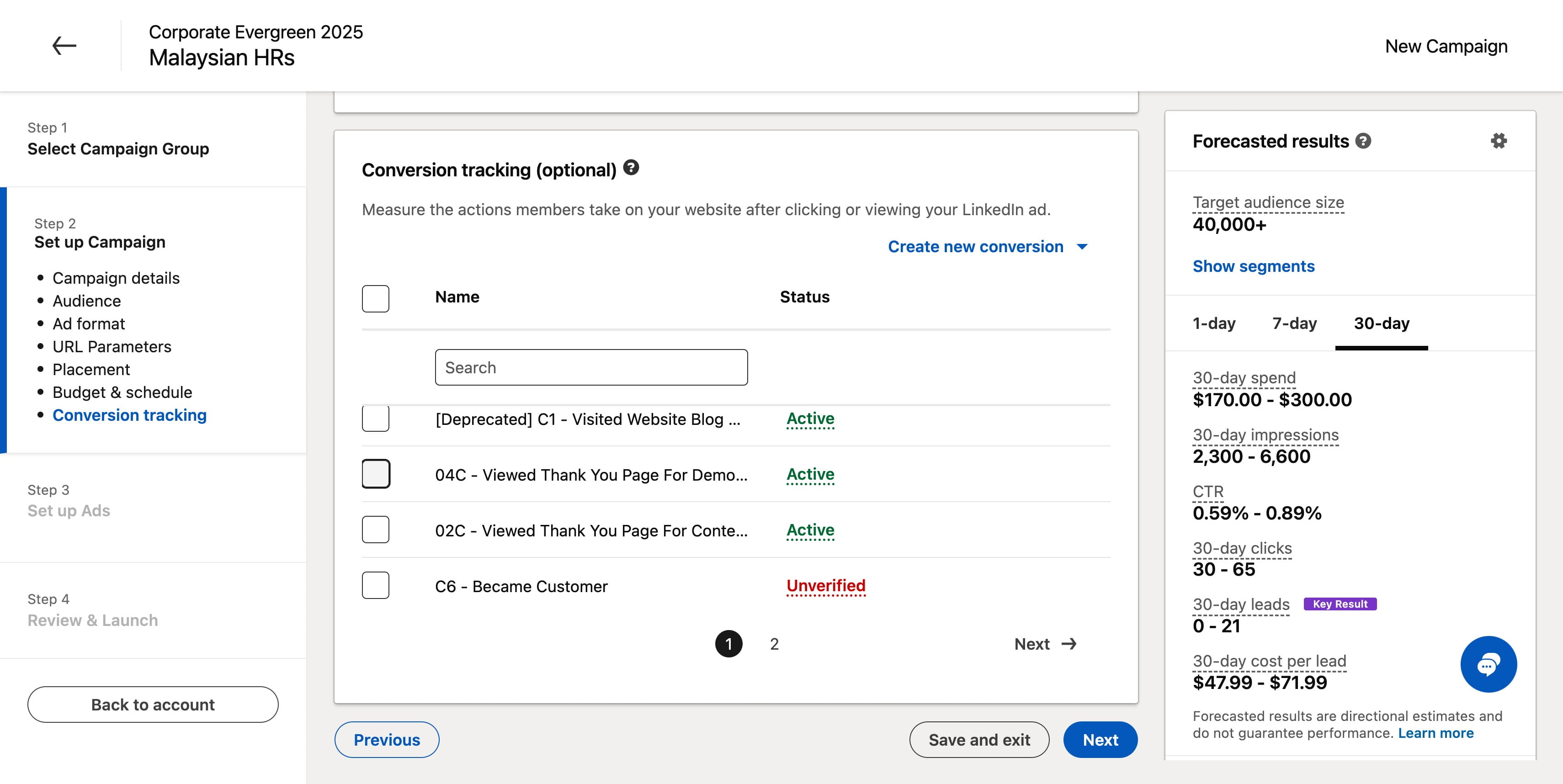Select the 30-day forecast tab
The image size is (1563, 784).
[1382, 323]
